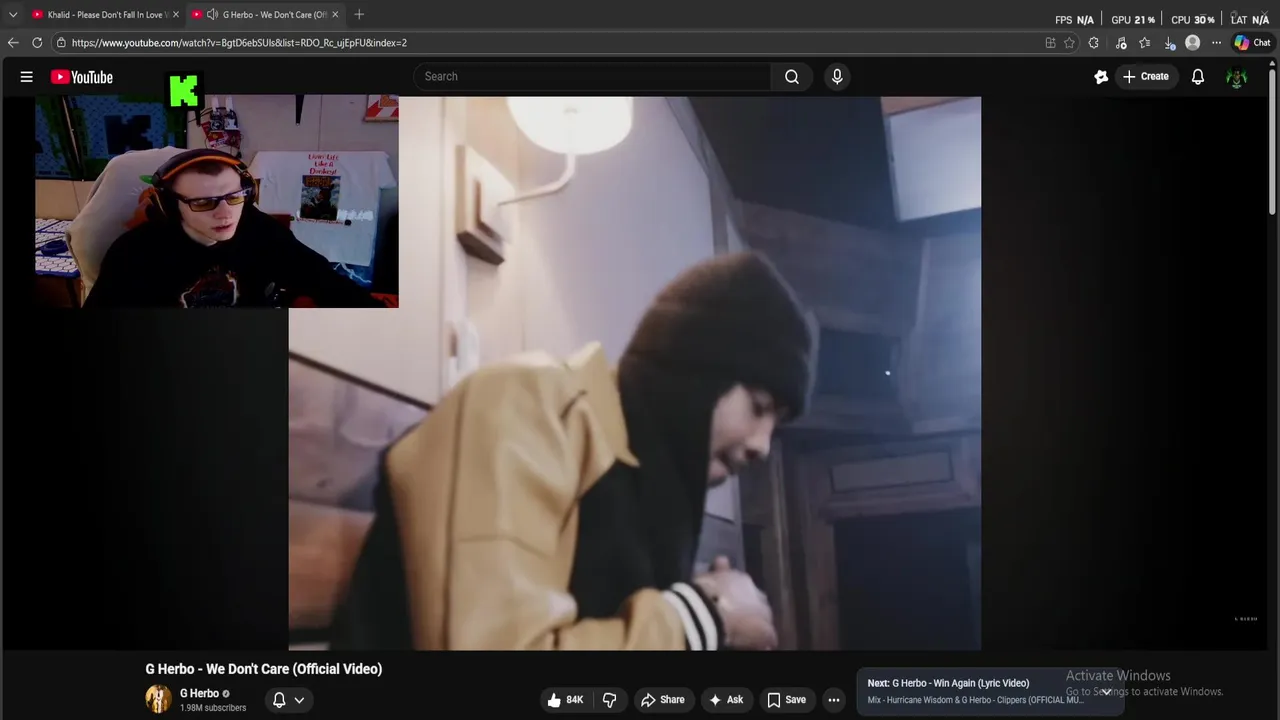Start voice search with microphone icon
The width and height of the screenshot is (1280, 720).
point(837,76)
